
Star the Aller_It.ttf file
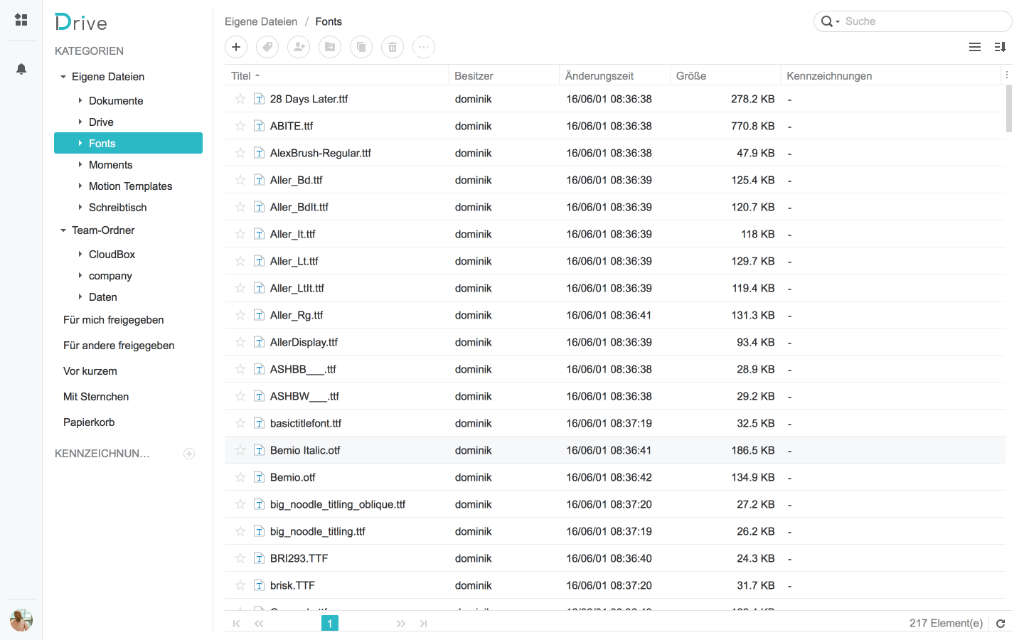point(240,234)
